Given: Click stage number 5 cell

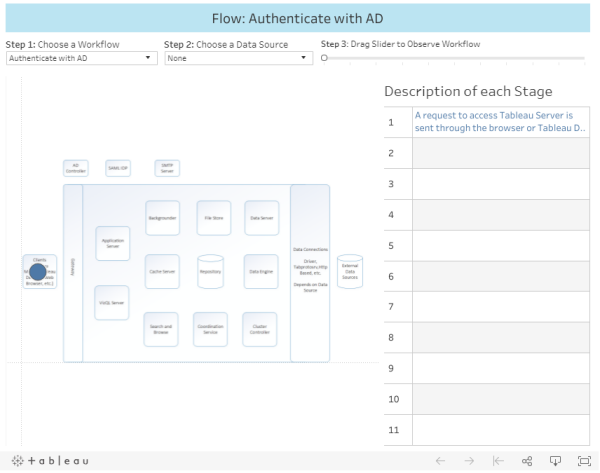Looking at the screenshot, I should (398, 246).
